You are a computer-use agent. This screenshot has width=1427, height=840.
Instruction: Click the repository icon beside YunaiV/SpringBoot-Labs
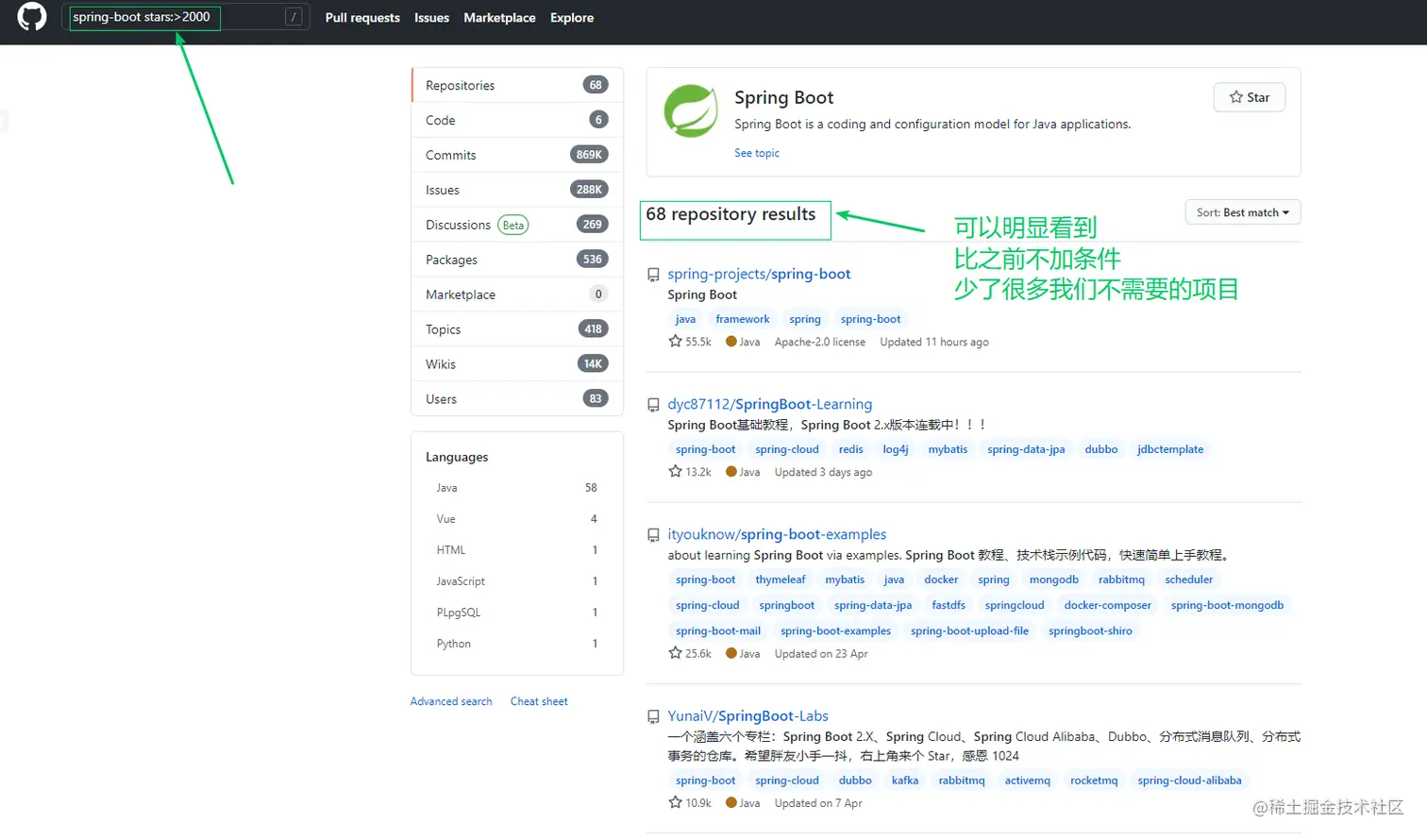[x=653, y=717]
